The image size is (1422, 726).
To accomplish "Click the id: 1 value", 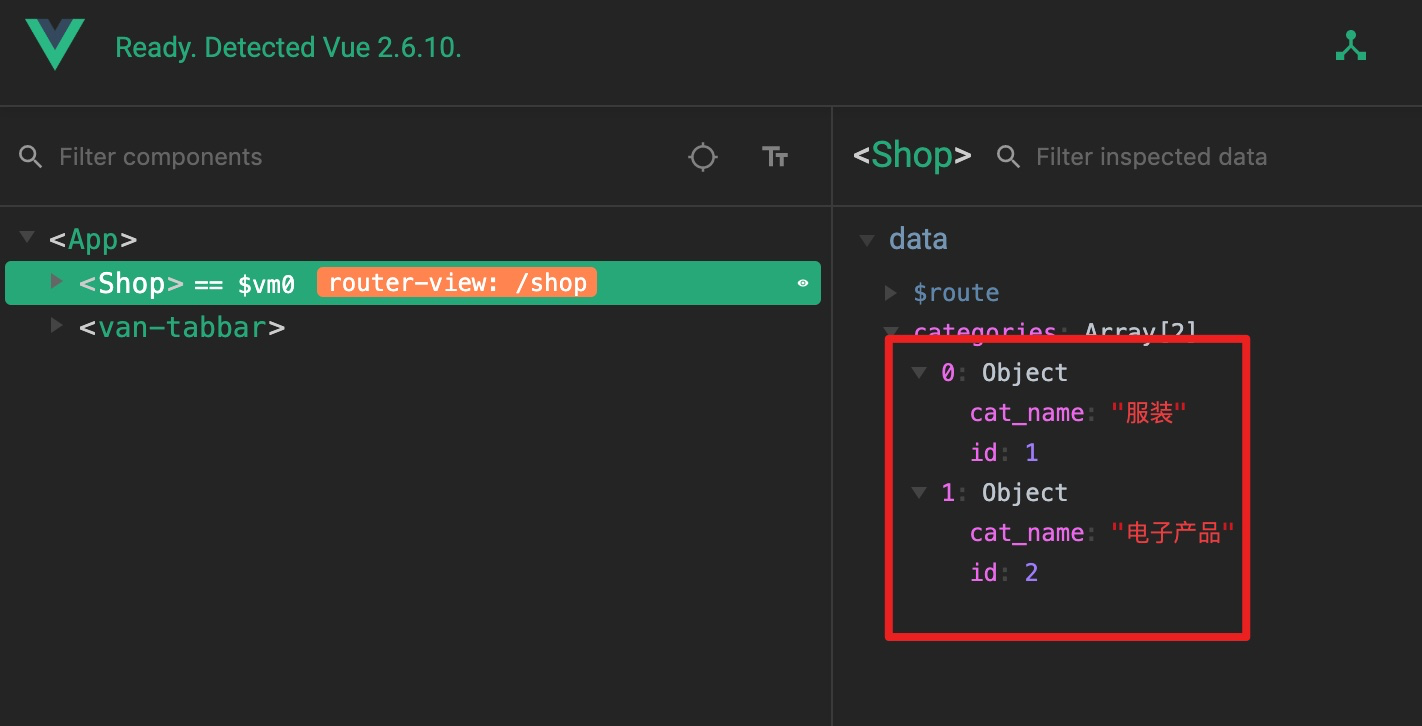I will coord(1032,453).
